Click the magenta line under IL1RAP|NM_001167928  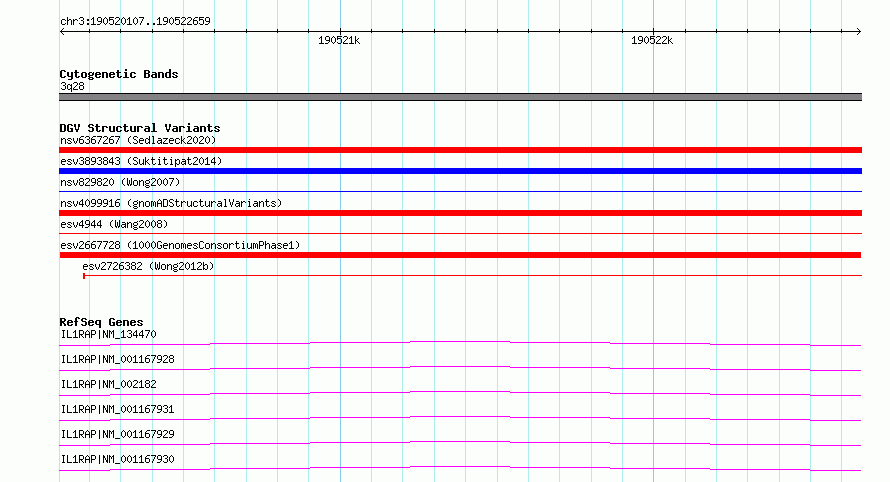460,368
